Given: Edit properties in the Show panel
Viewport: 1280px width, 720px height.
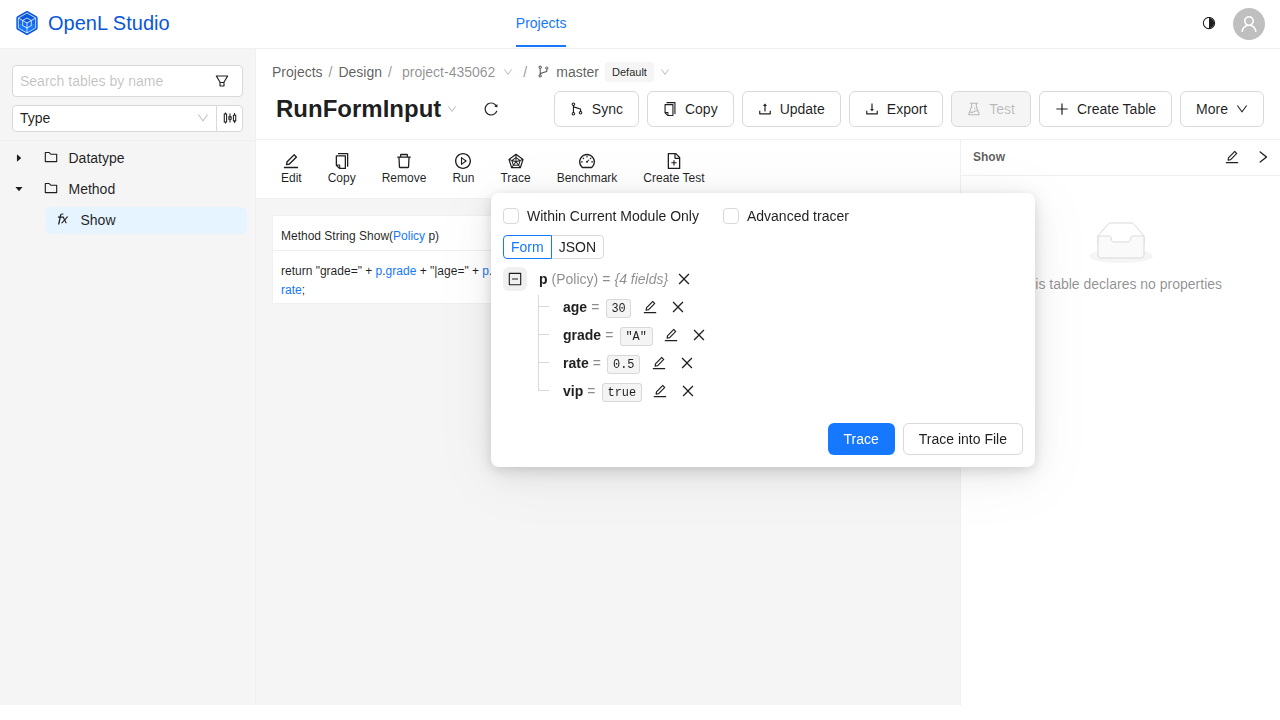Looking at the screenshot, I should [1232, 157].
